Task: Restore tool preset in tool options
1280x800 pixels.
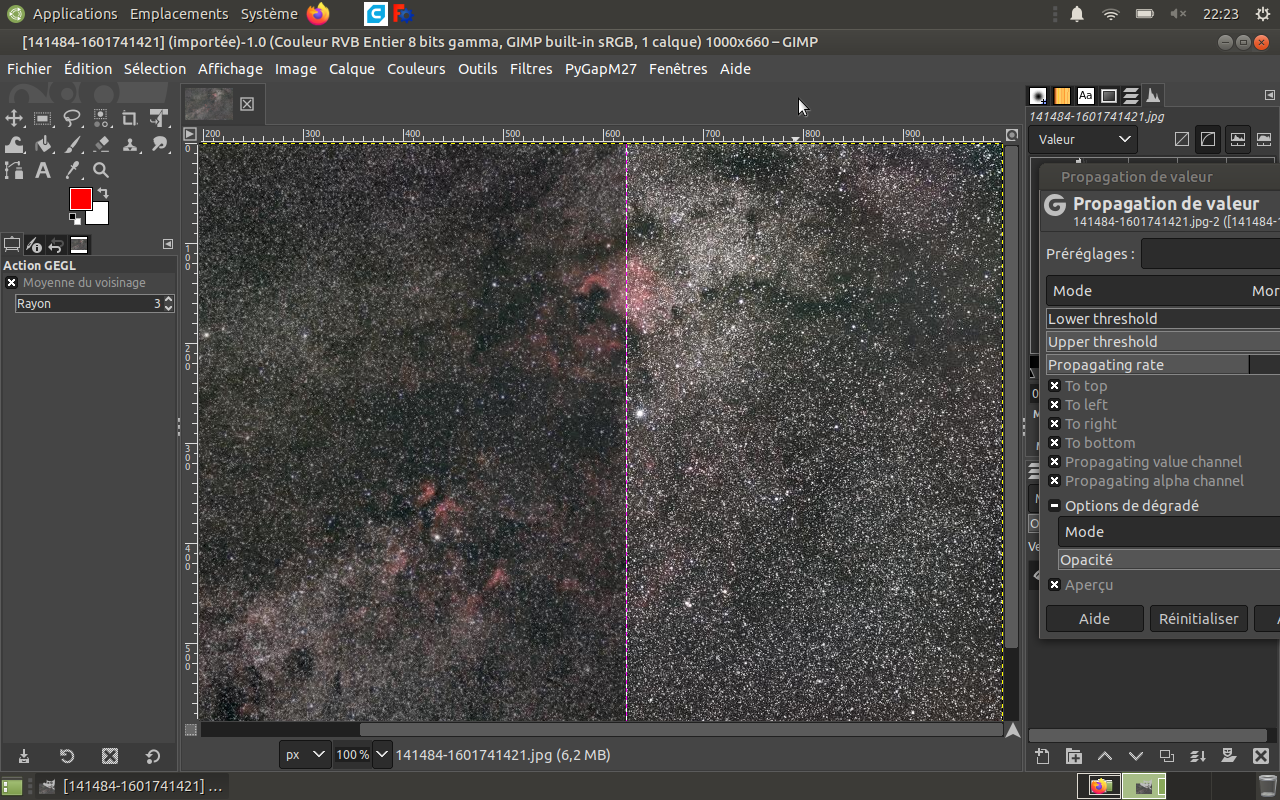Action: 66,756
